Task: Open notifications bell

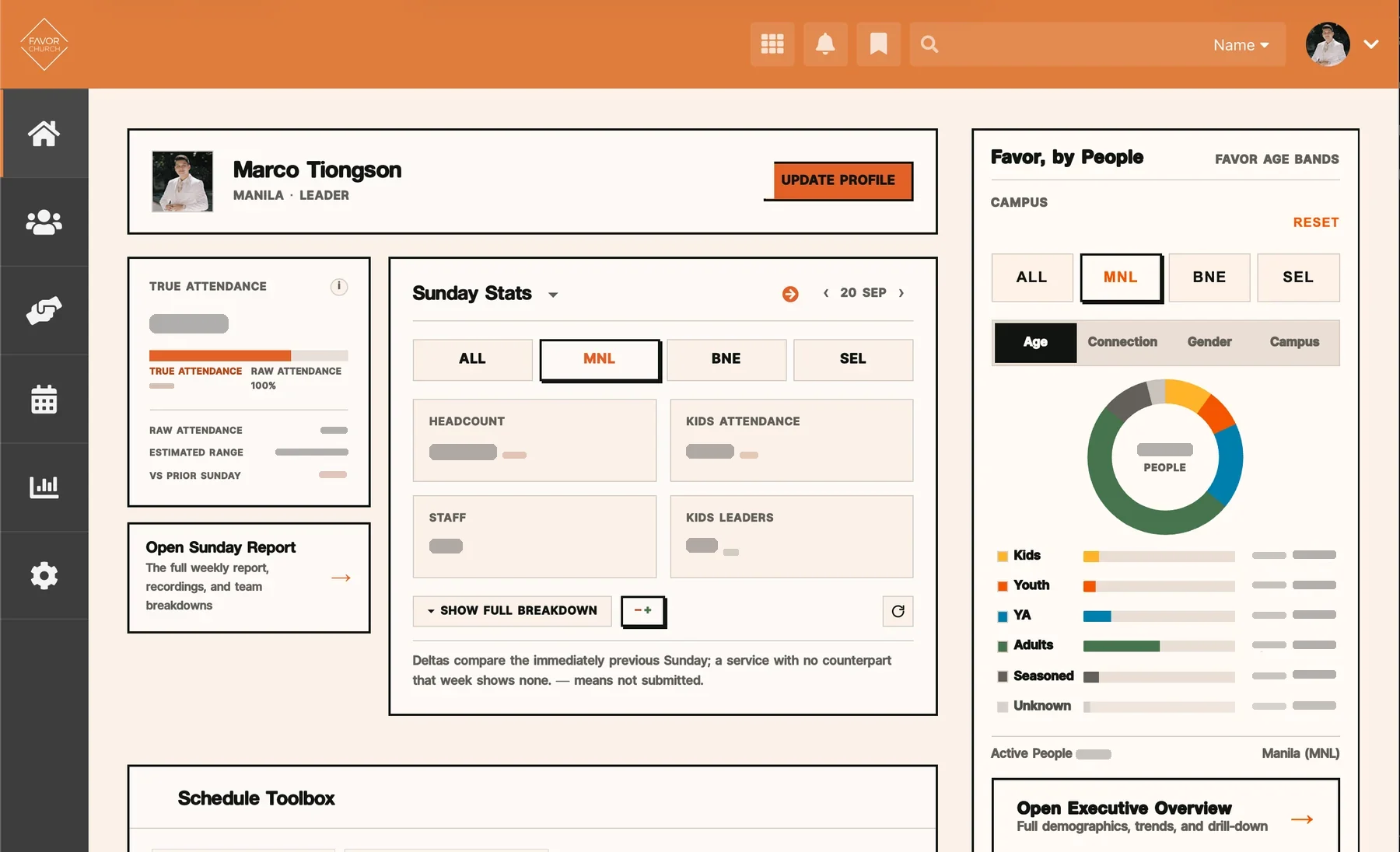Action: coord(825,44)
